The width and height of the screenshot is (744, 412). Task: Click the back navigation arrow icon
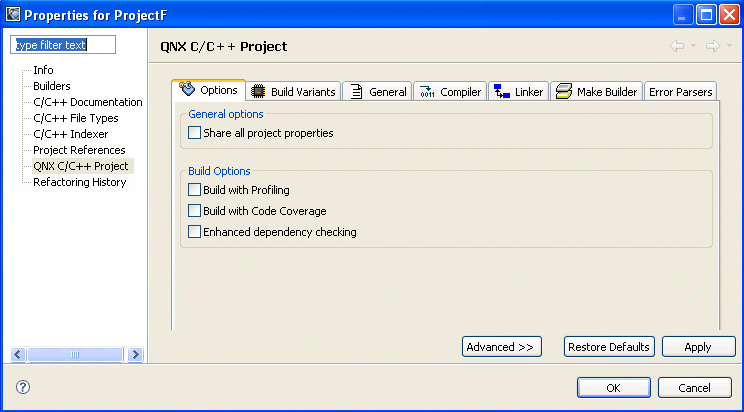677,46
